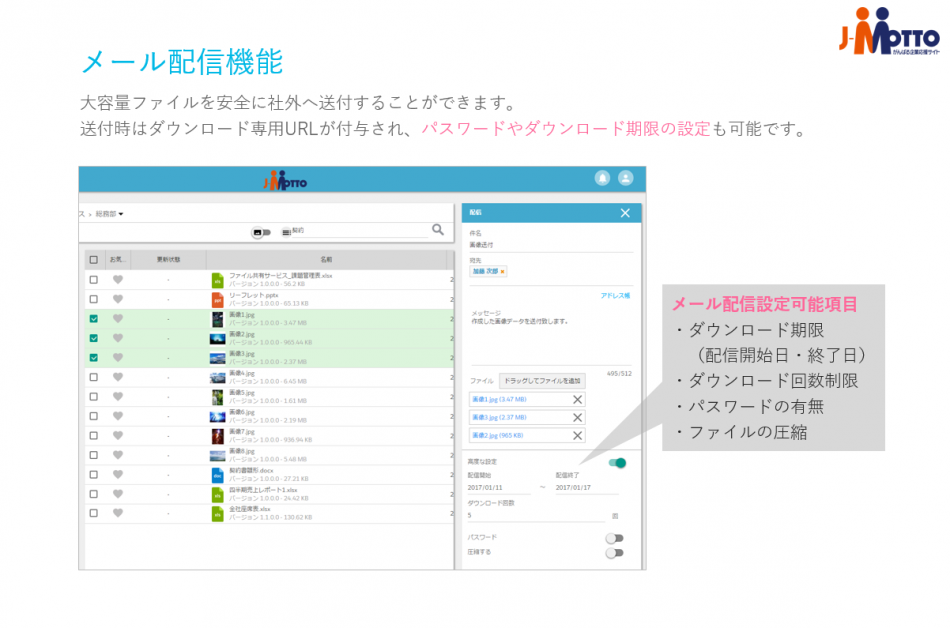
Task: Check the box for 全社座席表.xlsx
Action: click(93, 513)
